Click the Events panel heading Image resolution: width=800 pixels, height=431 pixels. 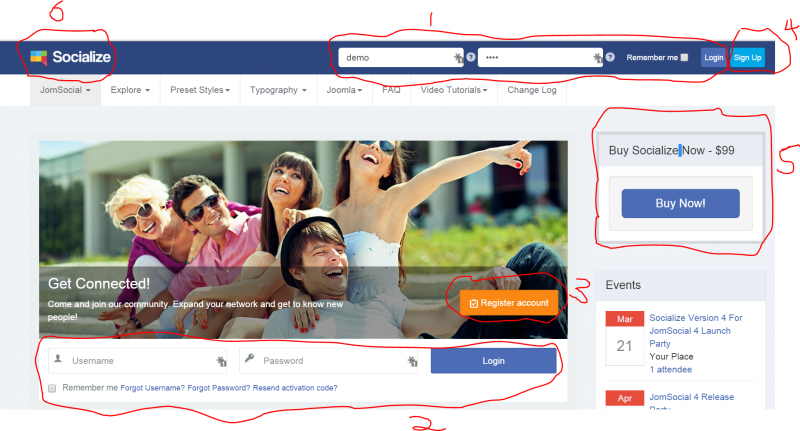[x=623, y=285]
